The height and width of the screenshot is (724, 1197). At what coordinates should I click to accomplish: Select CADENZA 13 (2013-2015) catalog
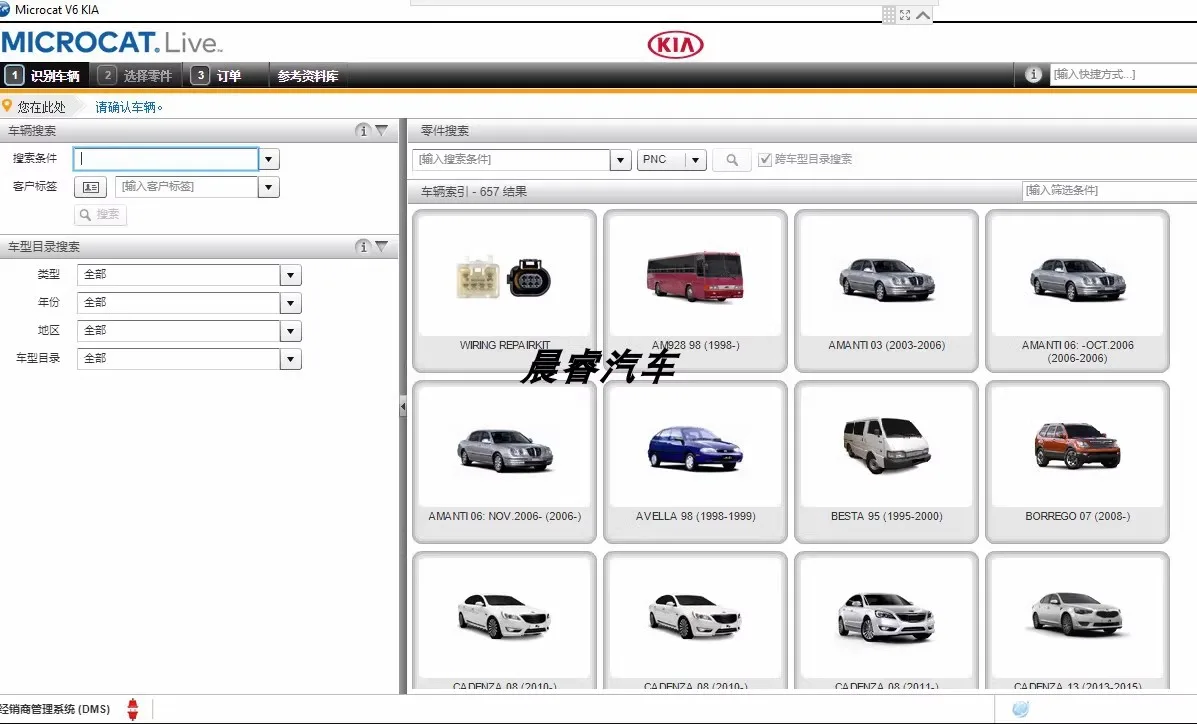pyautogui.click(x=1077, y=622)
